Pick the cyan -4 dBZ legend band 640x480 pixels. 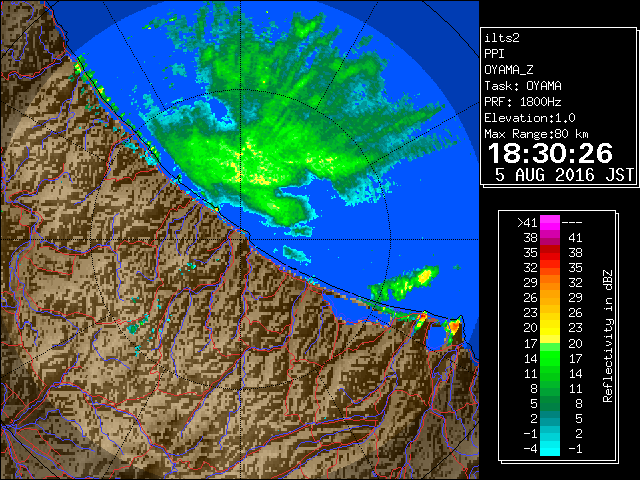tap(550, 448)
